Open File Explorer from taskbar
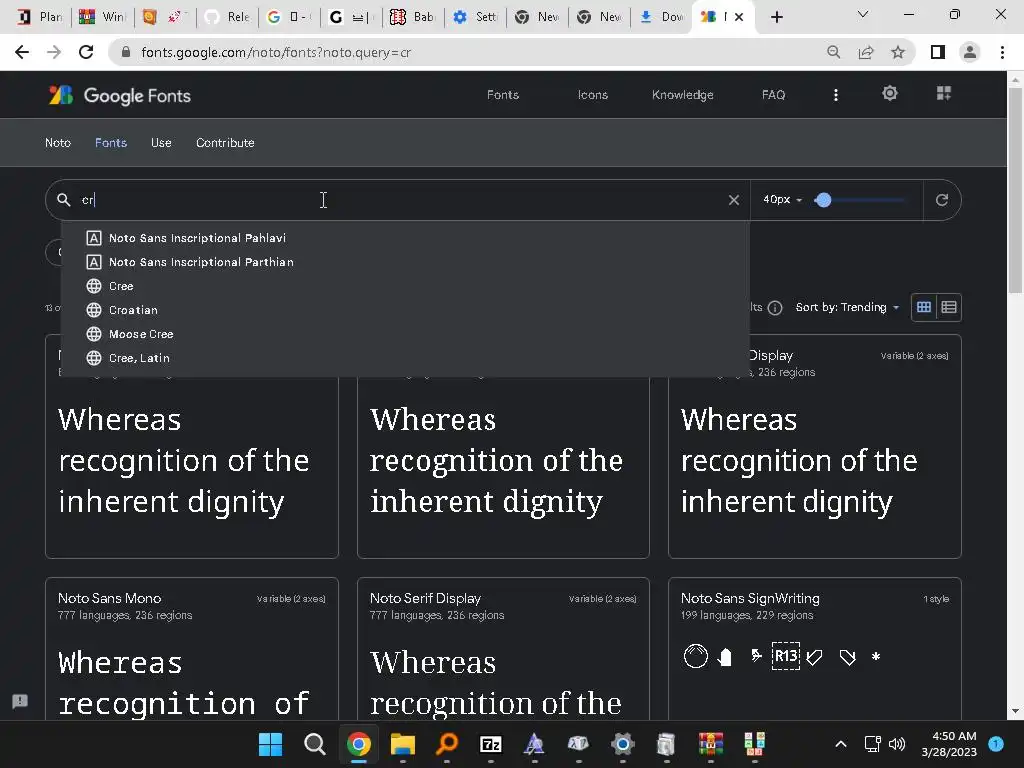 pos(403,744)
